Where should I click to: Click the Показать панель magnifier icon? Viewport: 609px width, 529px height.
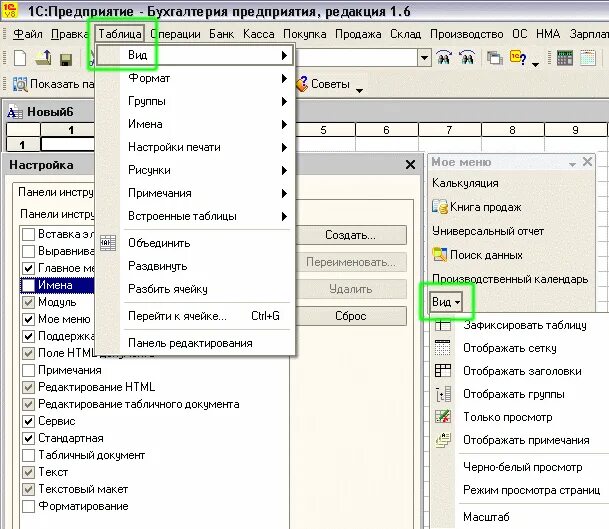20,84
